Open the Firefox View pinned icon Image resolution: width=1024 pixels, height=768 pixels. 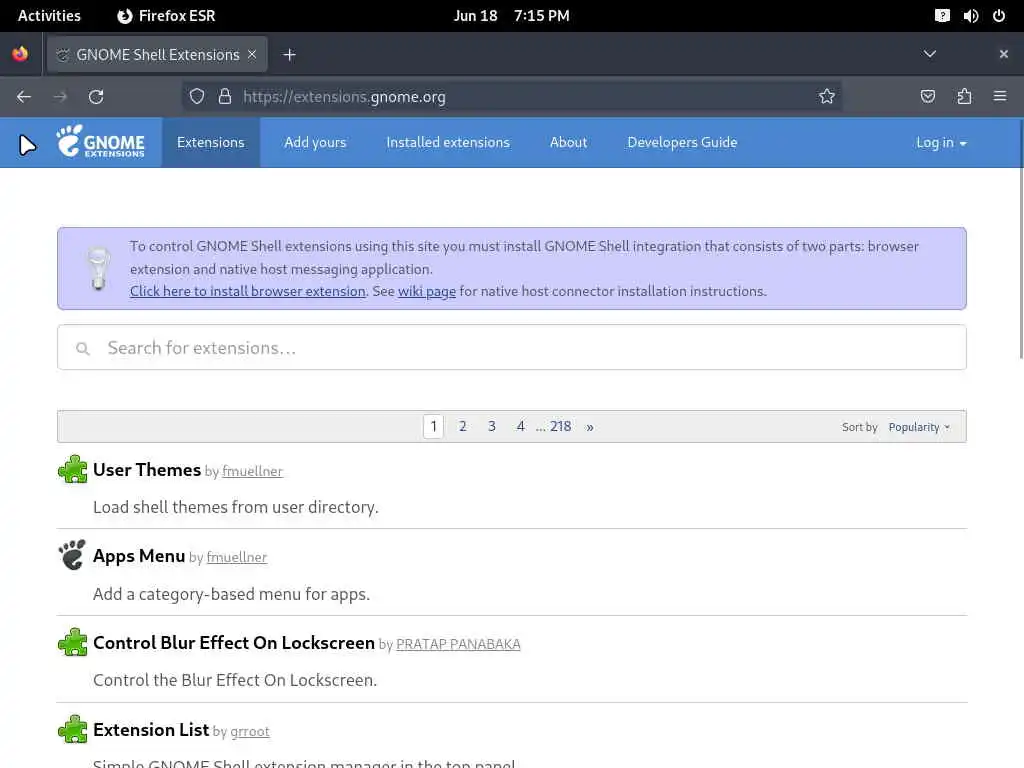20,54
